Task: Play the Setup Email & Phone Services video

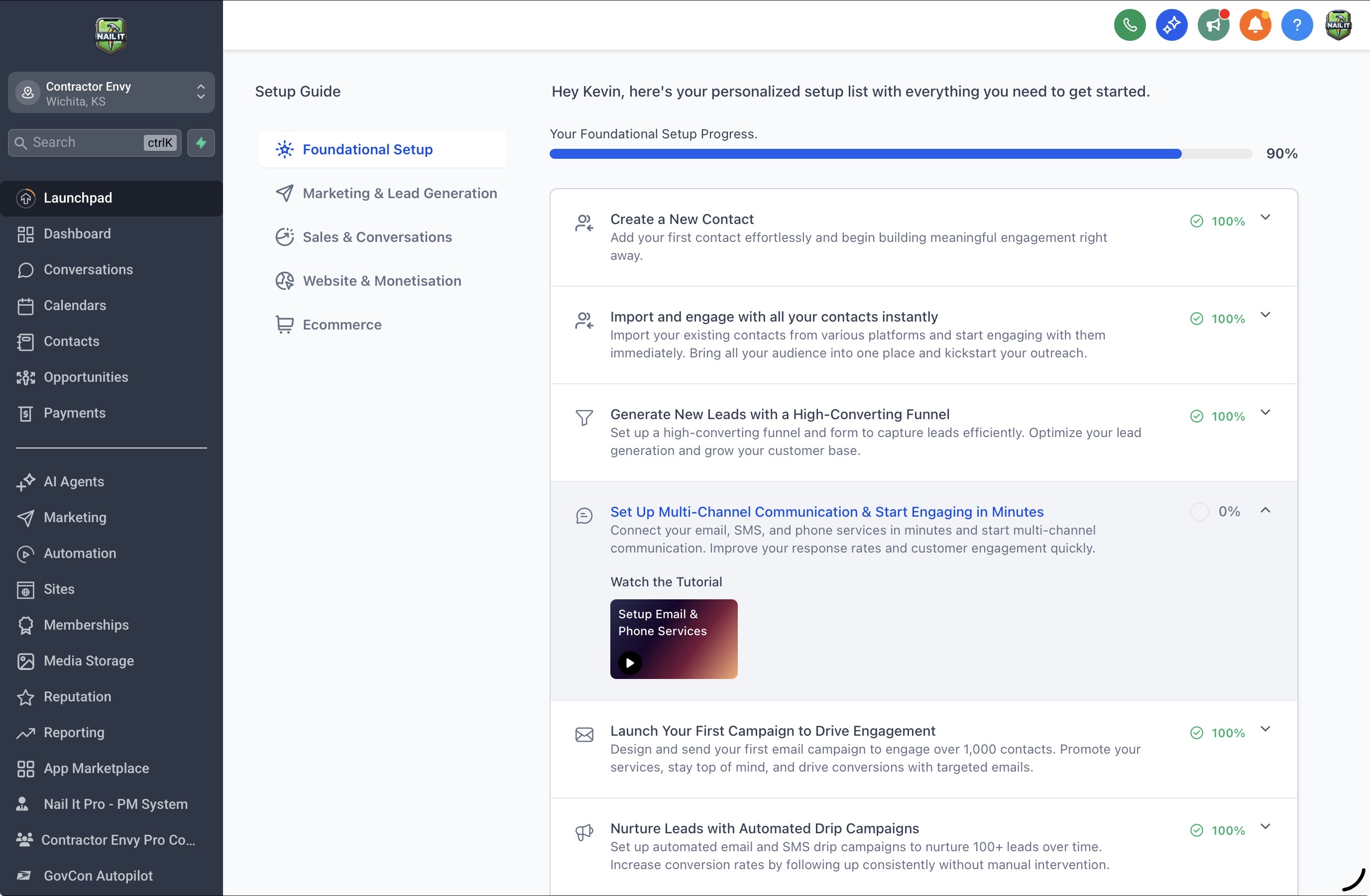Action: [x=630, y=663]
